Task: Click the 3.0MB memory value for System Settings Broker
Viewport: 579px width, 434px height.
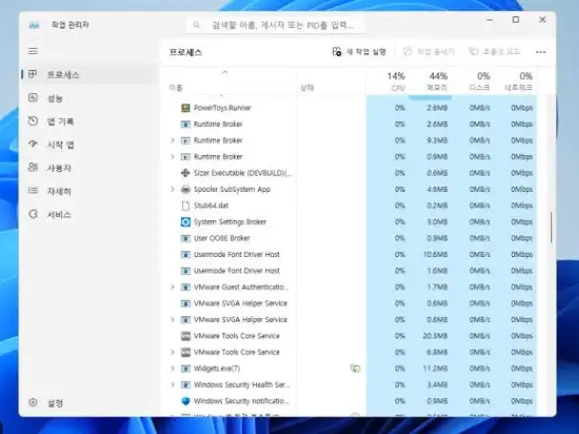Action: [x=437, y=222]
